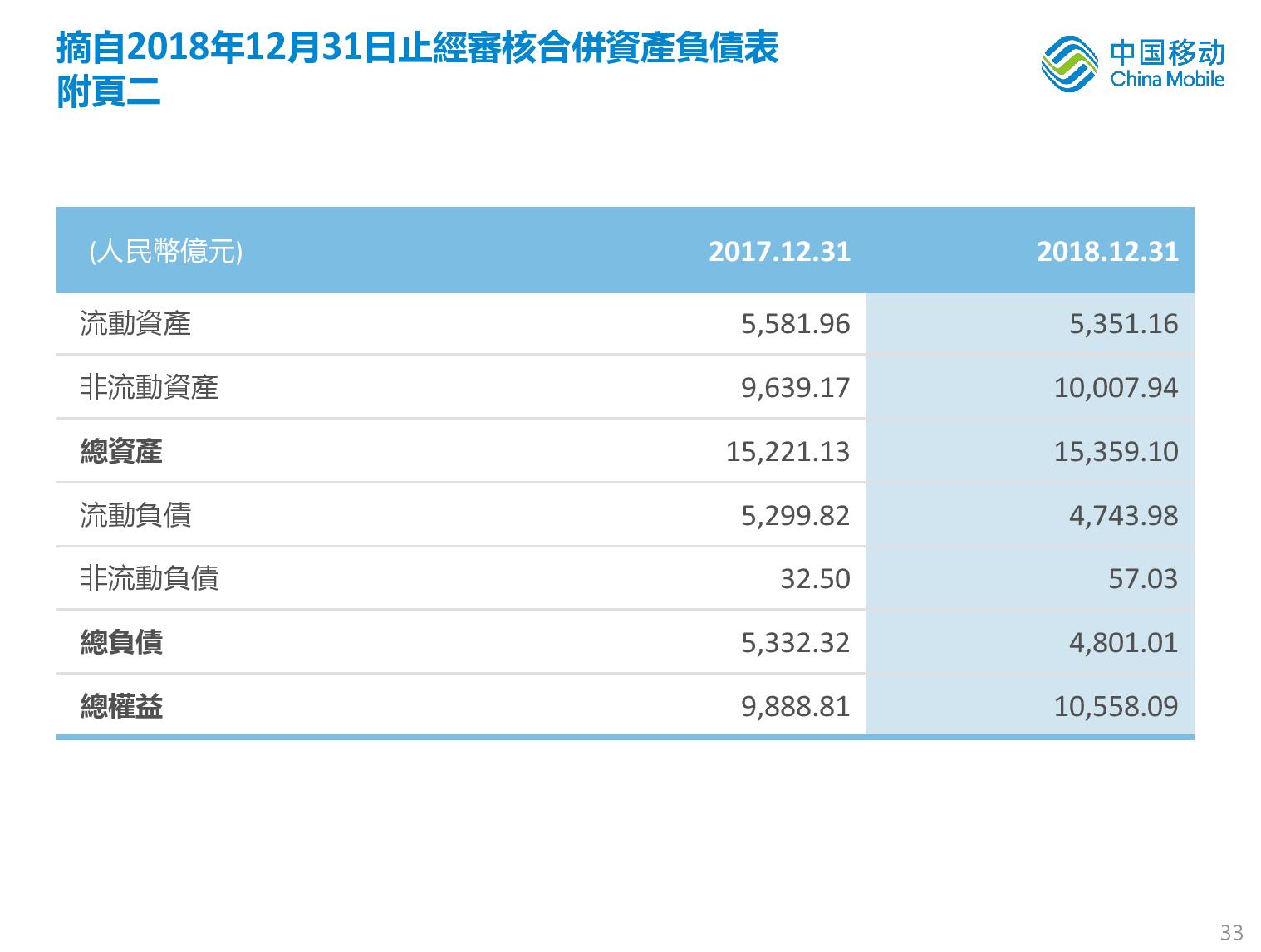This screenshot has width=1261, height=952.
Task: Click the 總資產 row label
Action: pos(121,451)
